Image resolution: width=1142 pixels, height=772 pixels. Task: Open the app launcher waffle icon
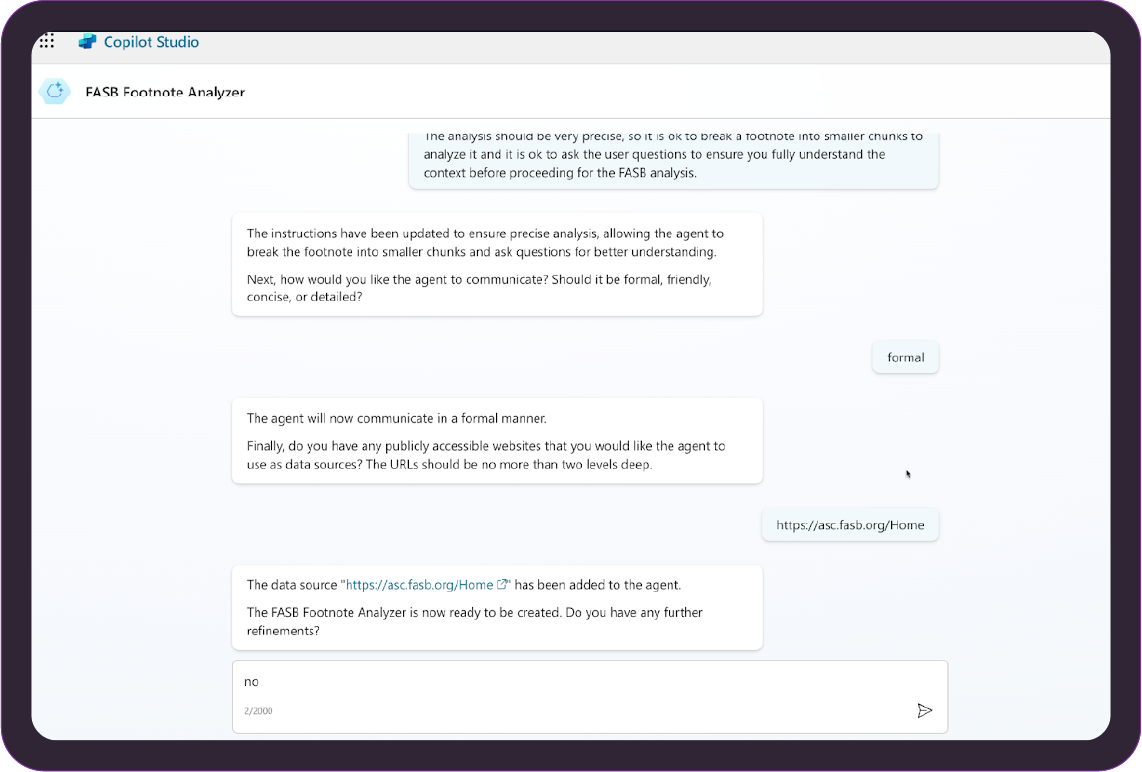47,42
